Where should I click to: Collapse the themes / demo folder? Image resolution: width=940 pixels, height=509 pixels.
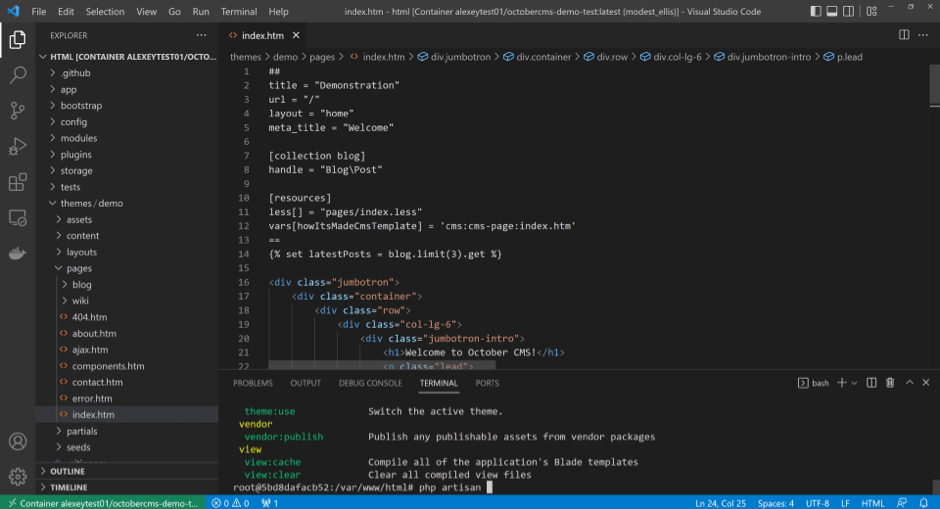[x=127, y=203]
